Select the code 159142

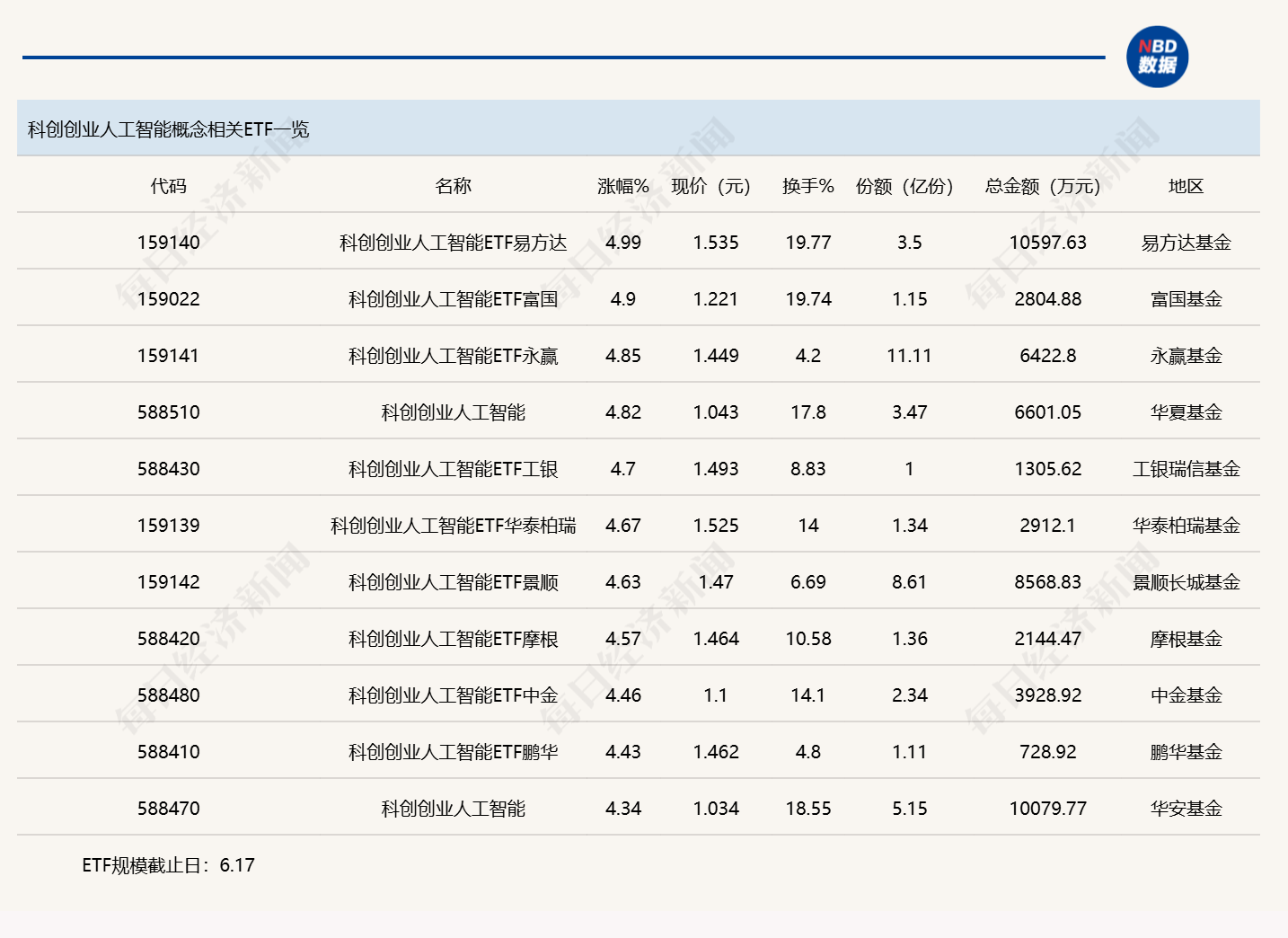169,582
